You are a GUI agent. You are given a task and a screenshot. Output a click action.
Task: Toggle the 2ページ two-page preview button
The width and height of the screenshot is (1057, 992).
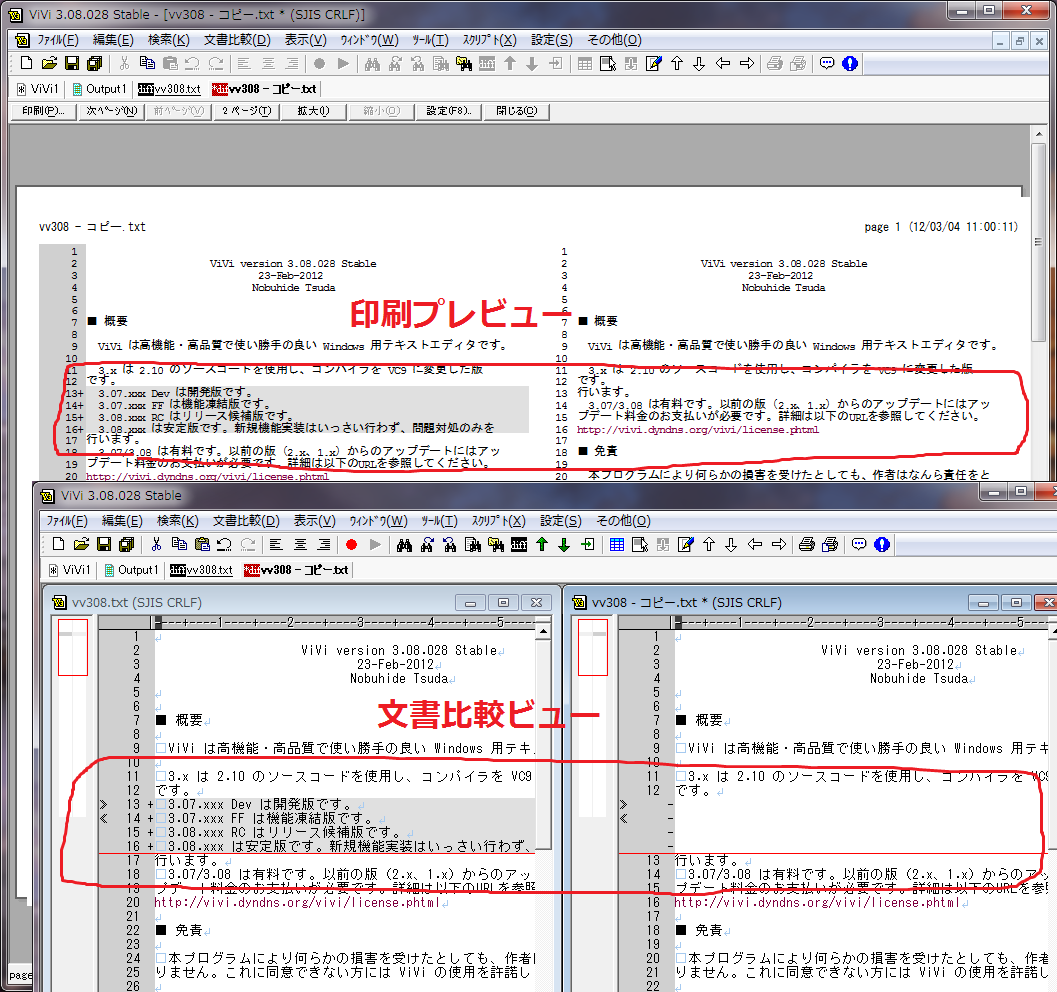pos(247,111)
